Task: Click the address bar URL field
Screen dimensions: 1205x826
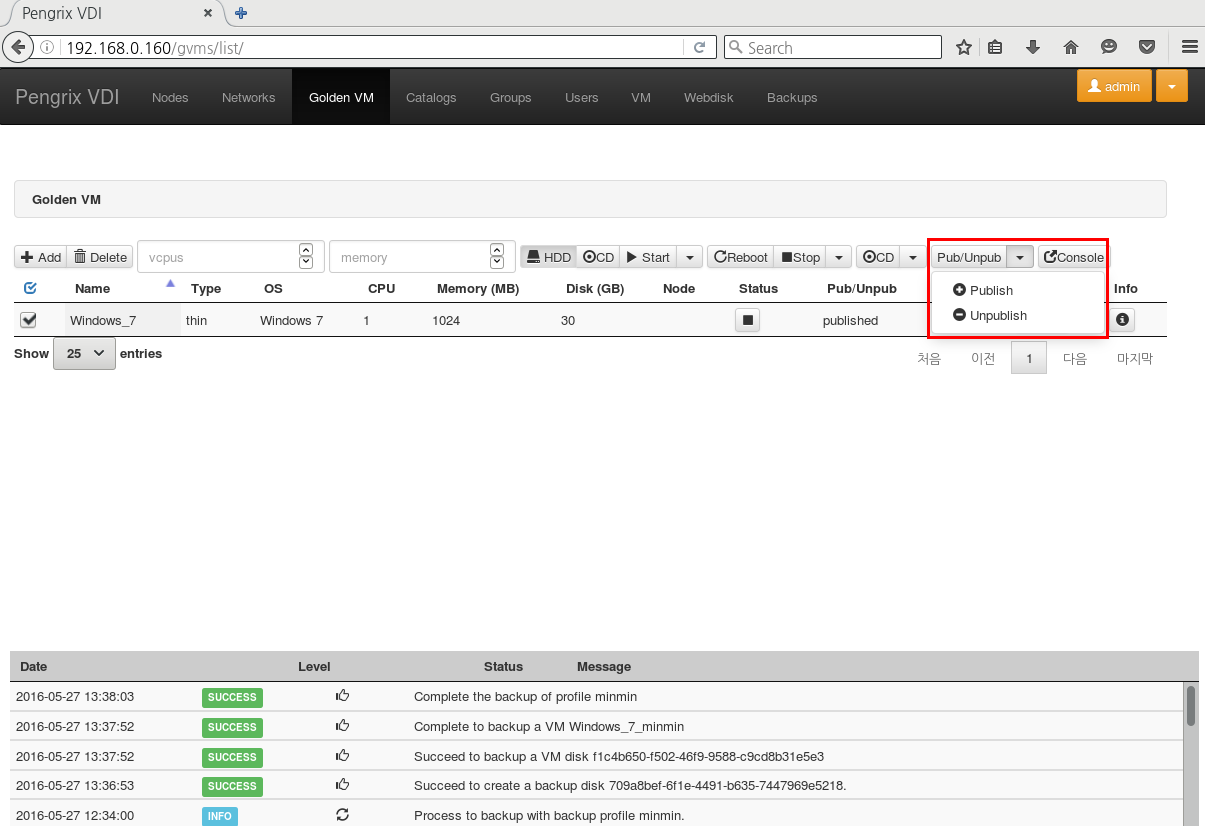Action: [373, 47]
